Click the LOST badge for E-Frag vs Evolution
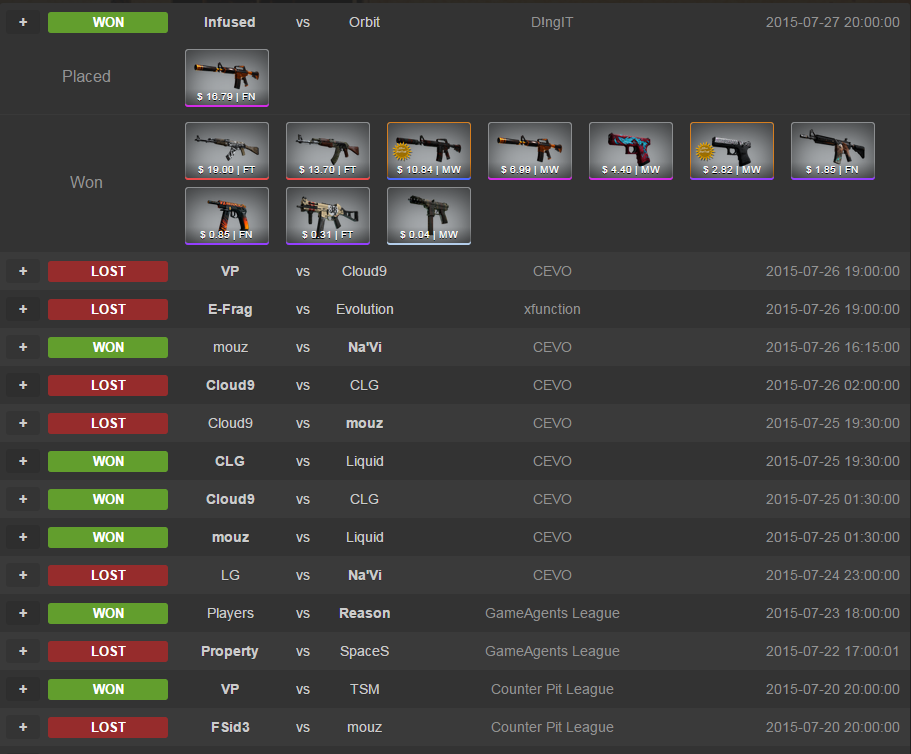This screenshot has width=911, height=754. pos(108,309)
